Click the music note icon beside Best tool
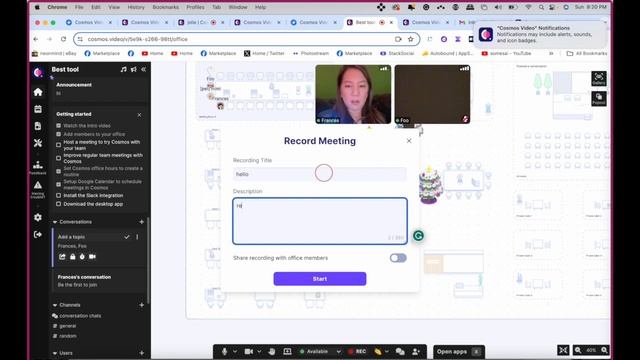 124,69
